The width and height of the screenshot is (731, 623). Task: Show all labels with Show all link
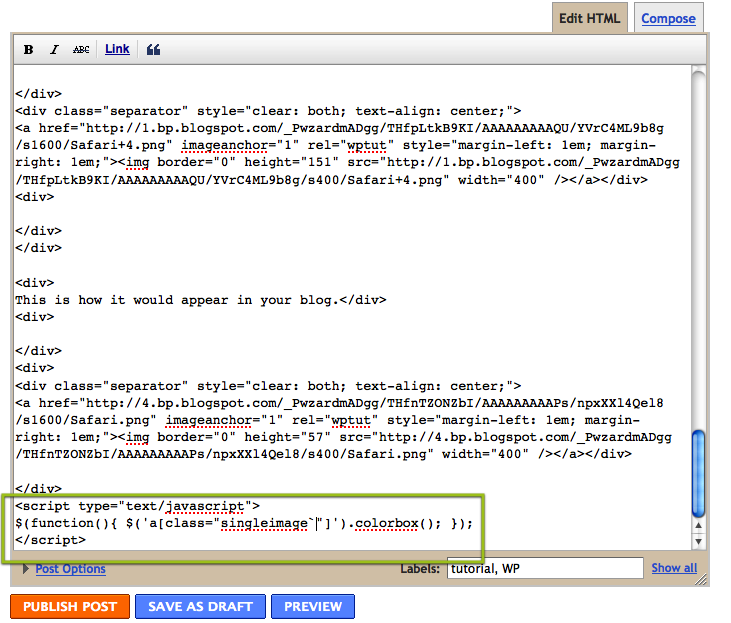coord(674,568)
